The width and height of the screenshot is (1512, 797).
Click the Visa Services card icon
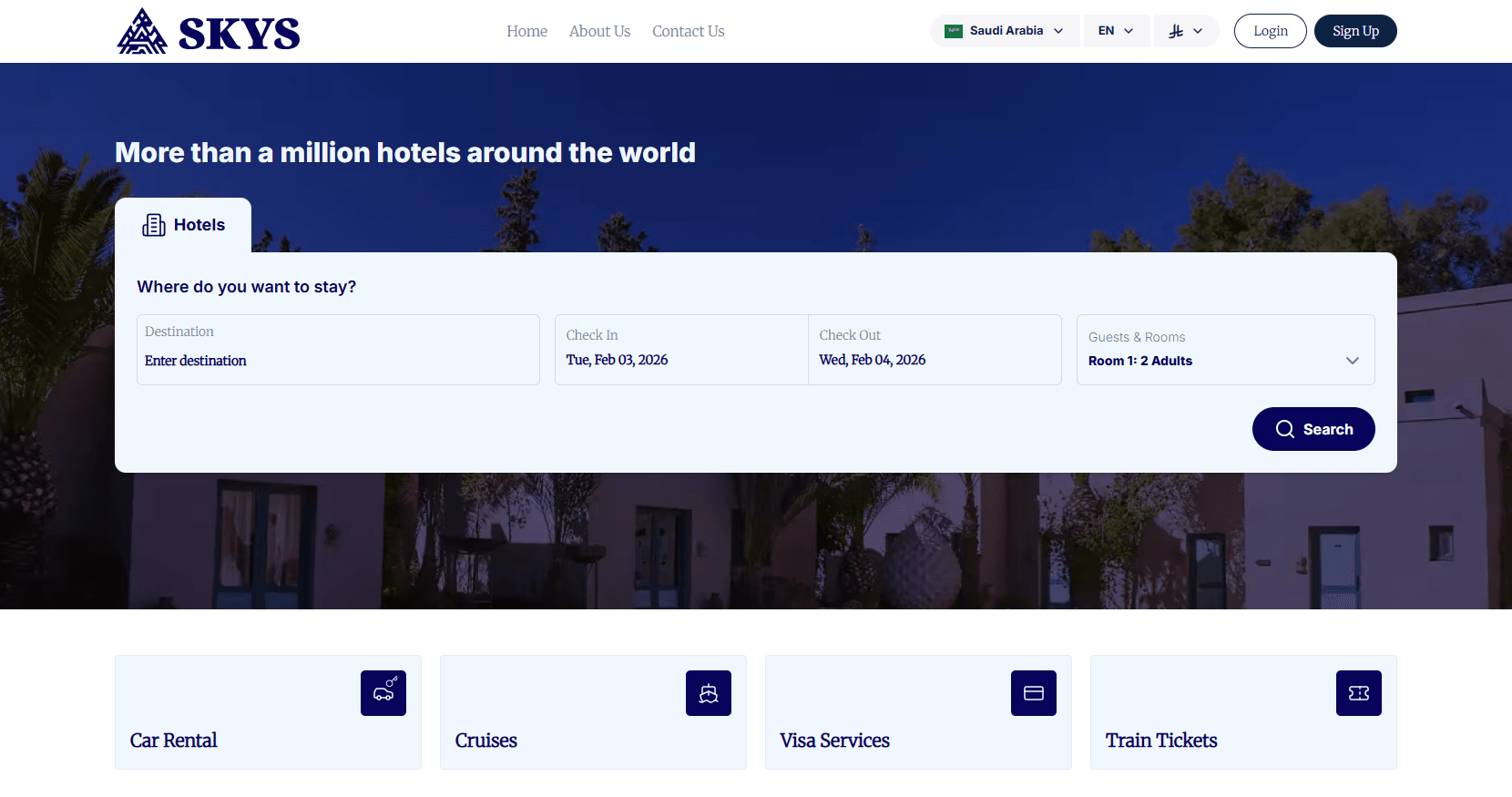1034,693
